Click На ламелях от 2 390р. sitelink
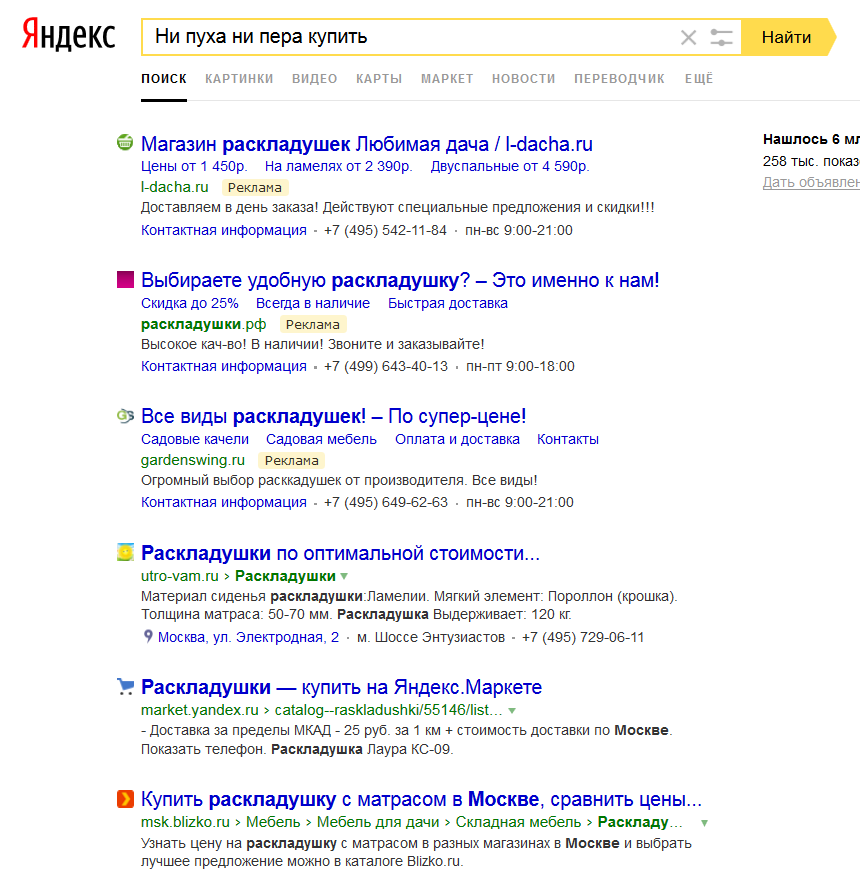Image resolution: width=860 pixels, height=880 pixels. [338, 166]
